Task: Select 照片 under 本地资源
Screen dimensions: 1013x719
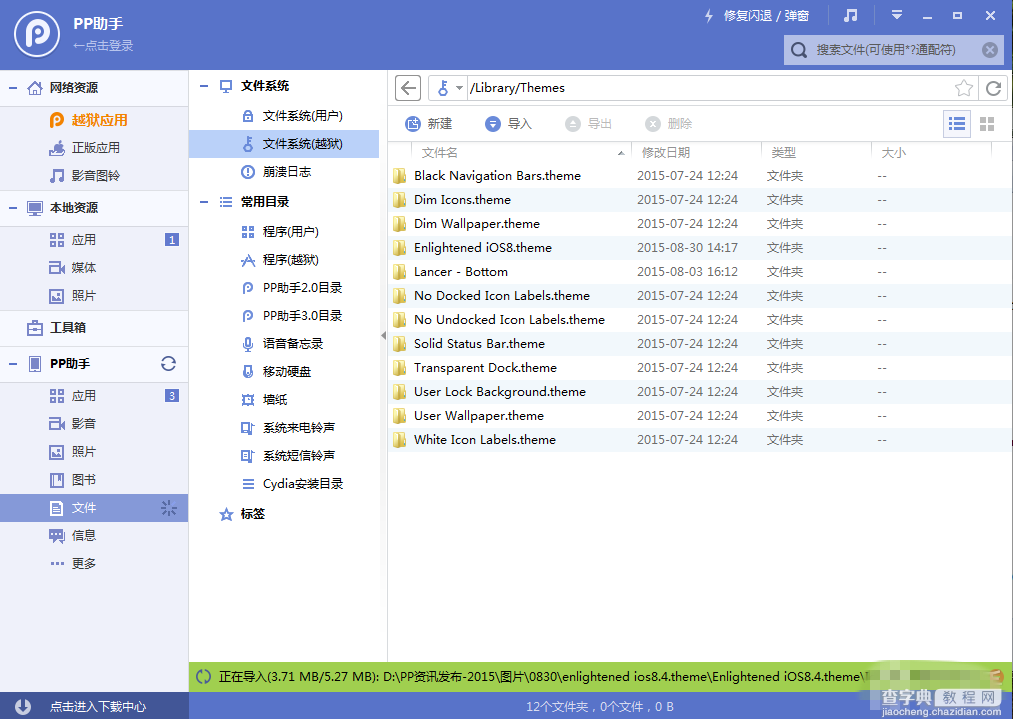Action: (x=94, y=295)
